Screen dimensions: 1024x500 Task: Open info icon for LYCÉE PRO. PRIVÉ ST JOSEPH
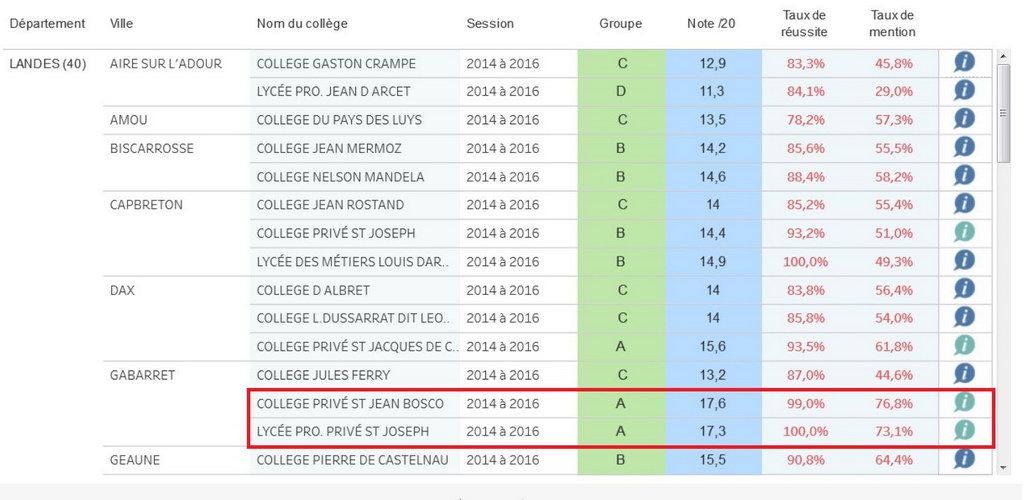[x=964, y=430]
